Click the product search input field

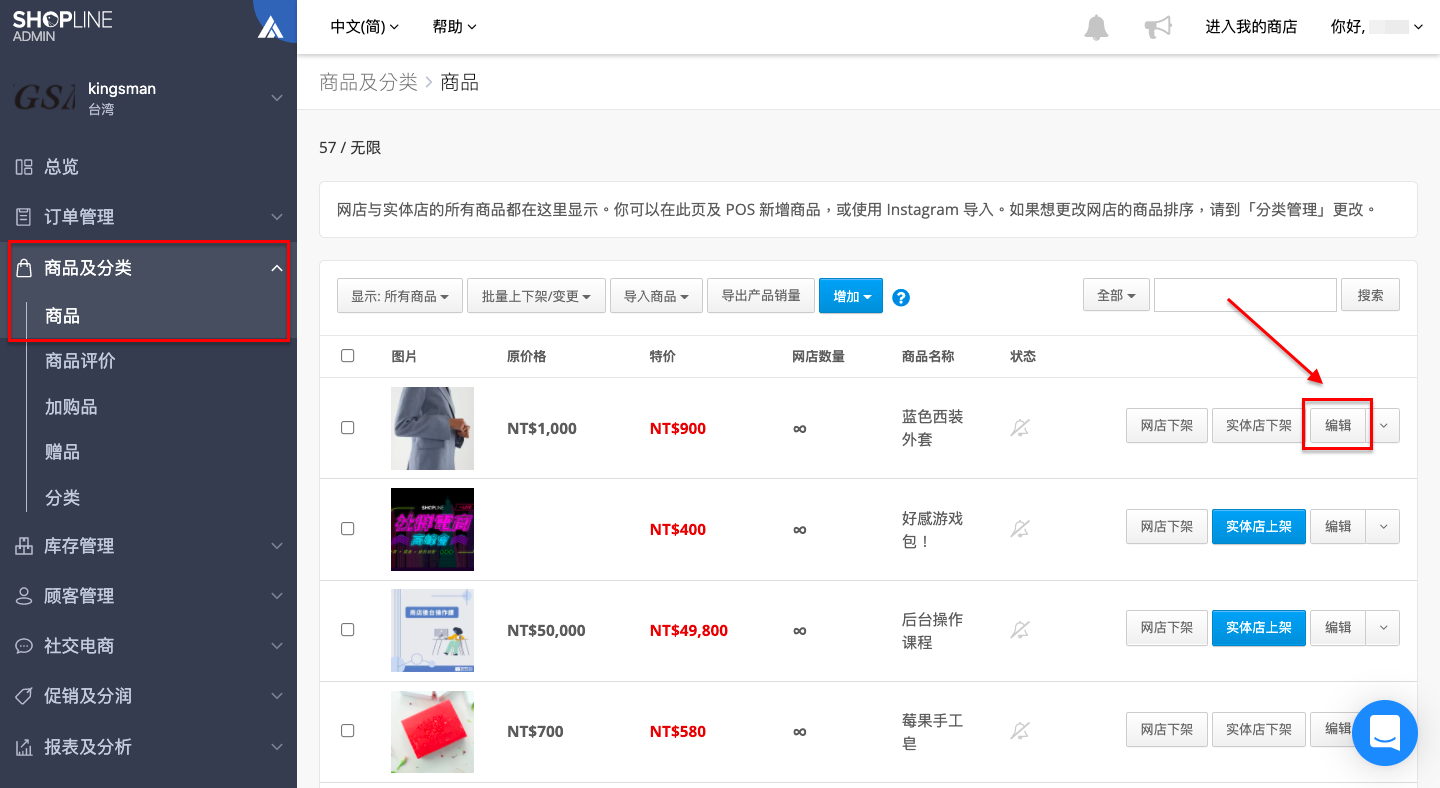(1245, 295)
